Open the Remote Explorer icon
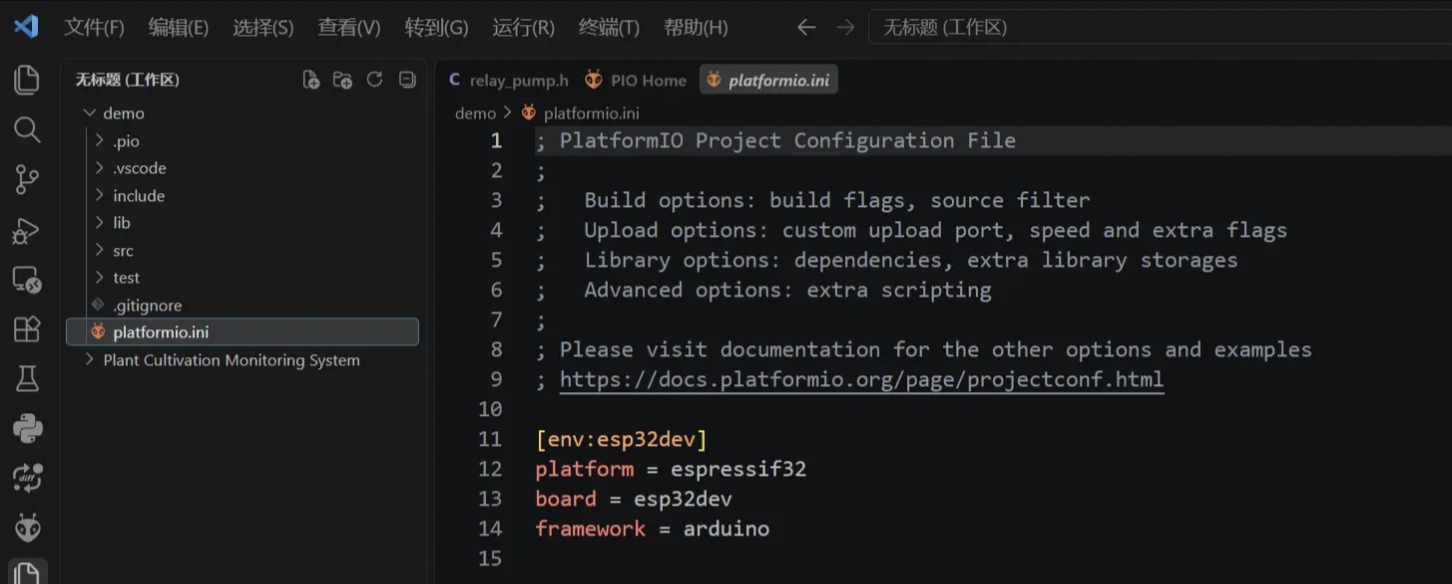Screen dimensions: 1452x584 pyautogui.click(x=26, y=281)
